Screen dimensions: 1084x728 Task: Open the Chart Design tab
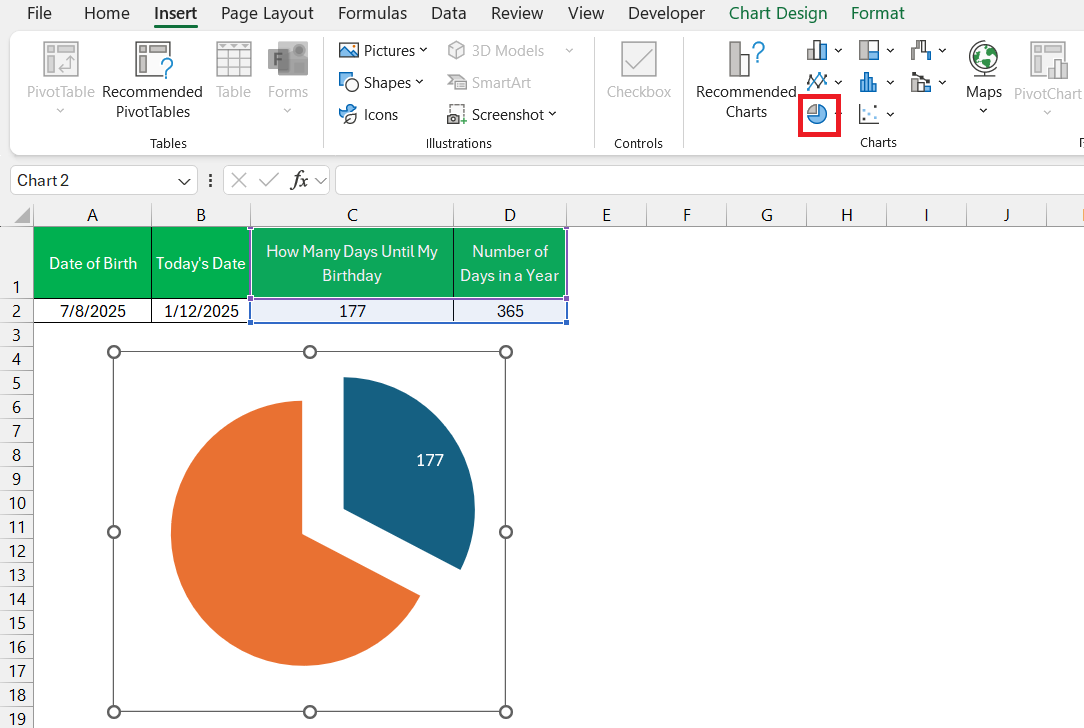(778, 13)
